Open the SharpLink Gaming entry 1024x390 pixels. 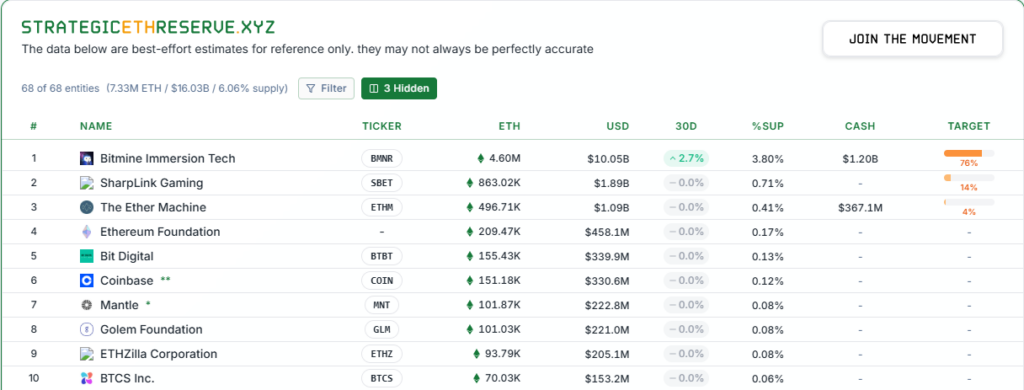point(152,183)
